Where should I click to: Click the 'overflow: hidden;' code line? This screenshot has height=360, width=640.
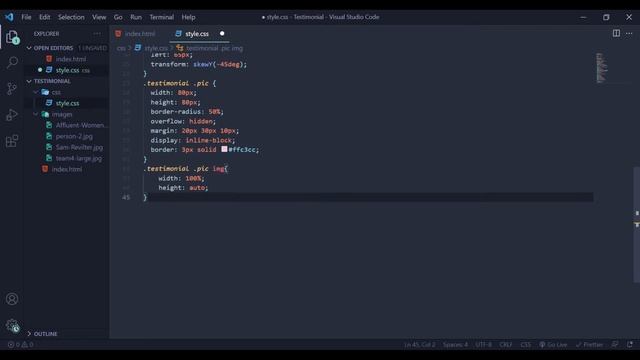[x=183, y=121]
